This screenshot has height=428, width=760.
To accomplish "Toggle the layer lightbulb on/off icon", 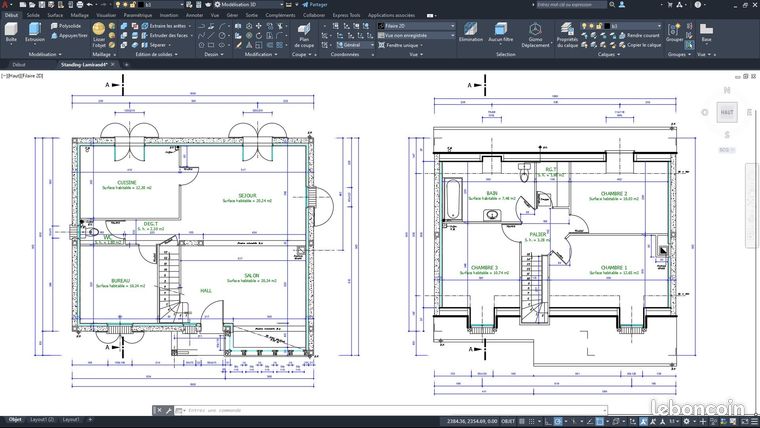I will click(585, 26).
